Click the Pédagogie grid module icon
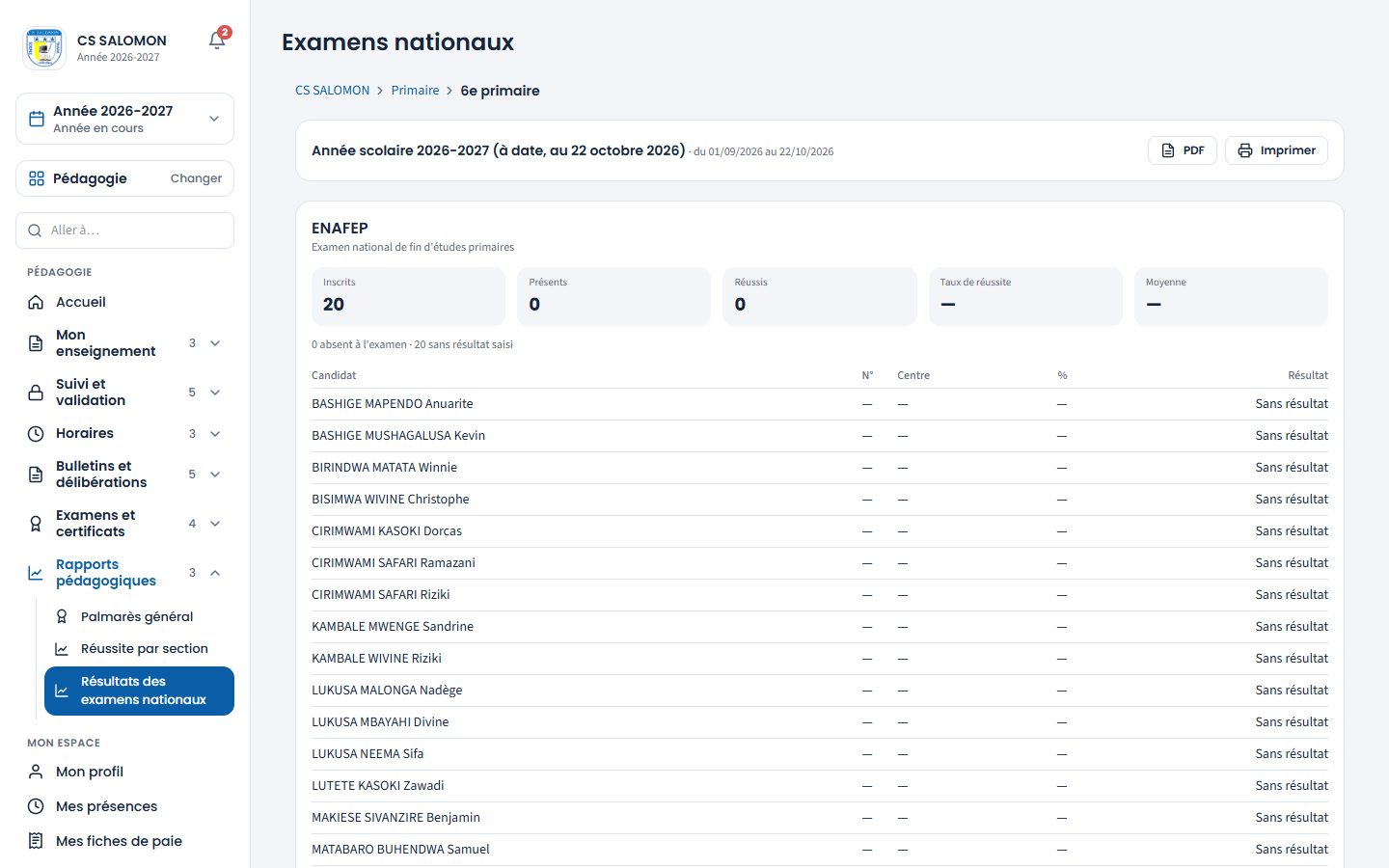The height and width of the screenshot is (868, 1389). tap(37, 178)
